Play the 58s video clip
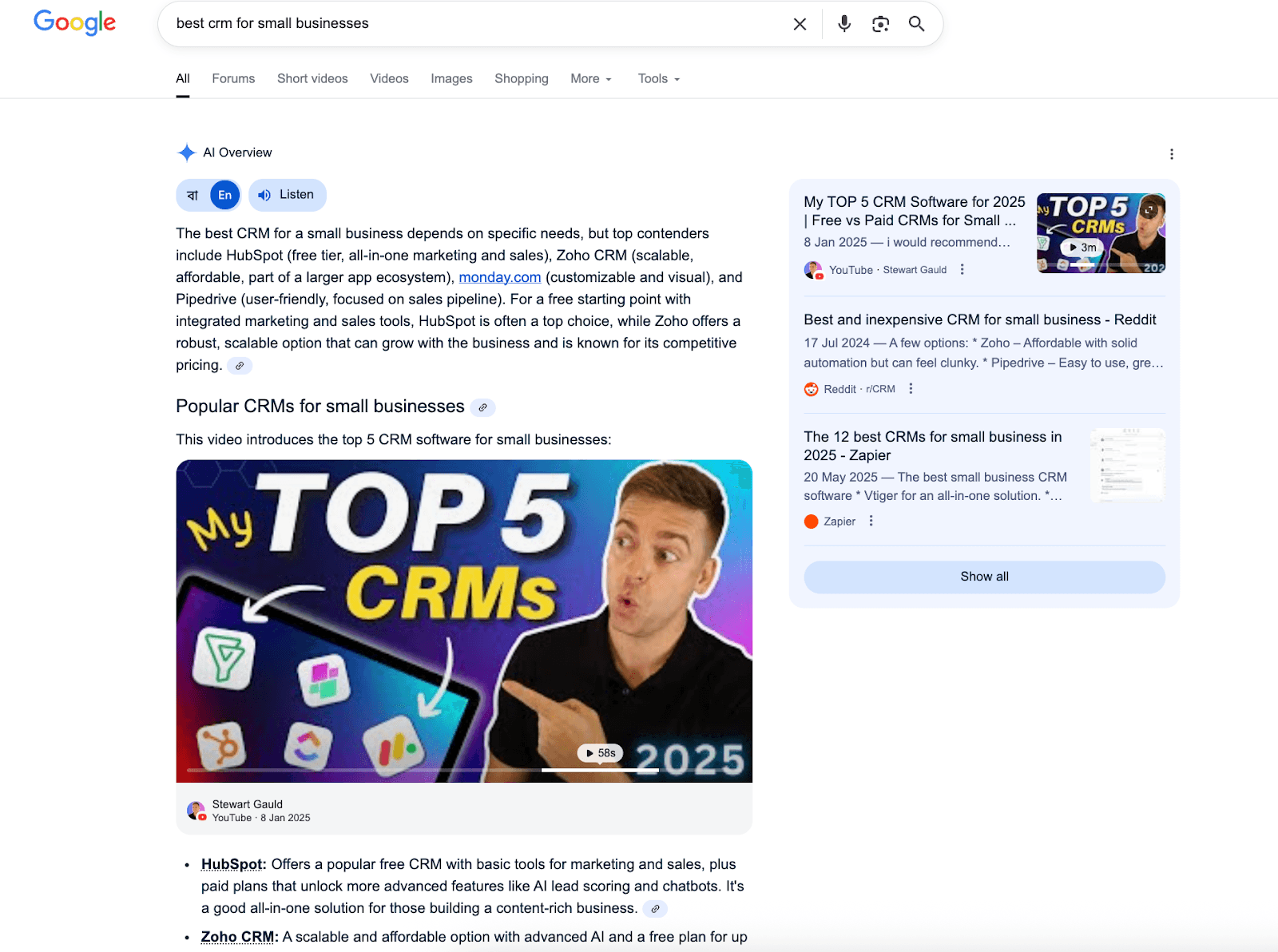This screenshot has width=1278, height=952. coord(600,753)
